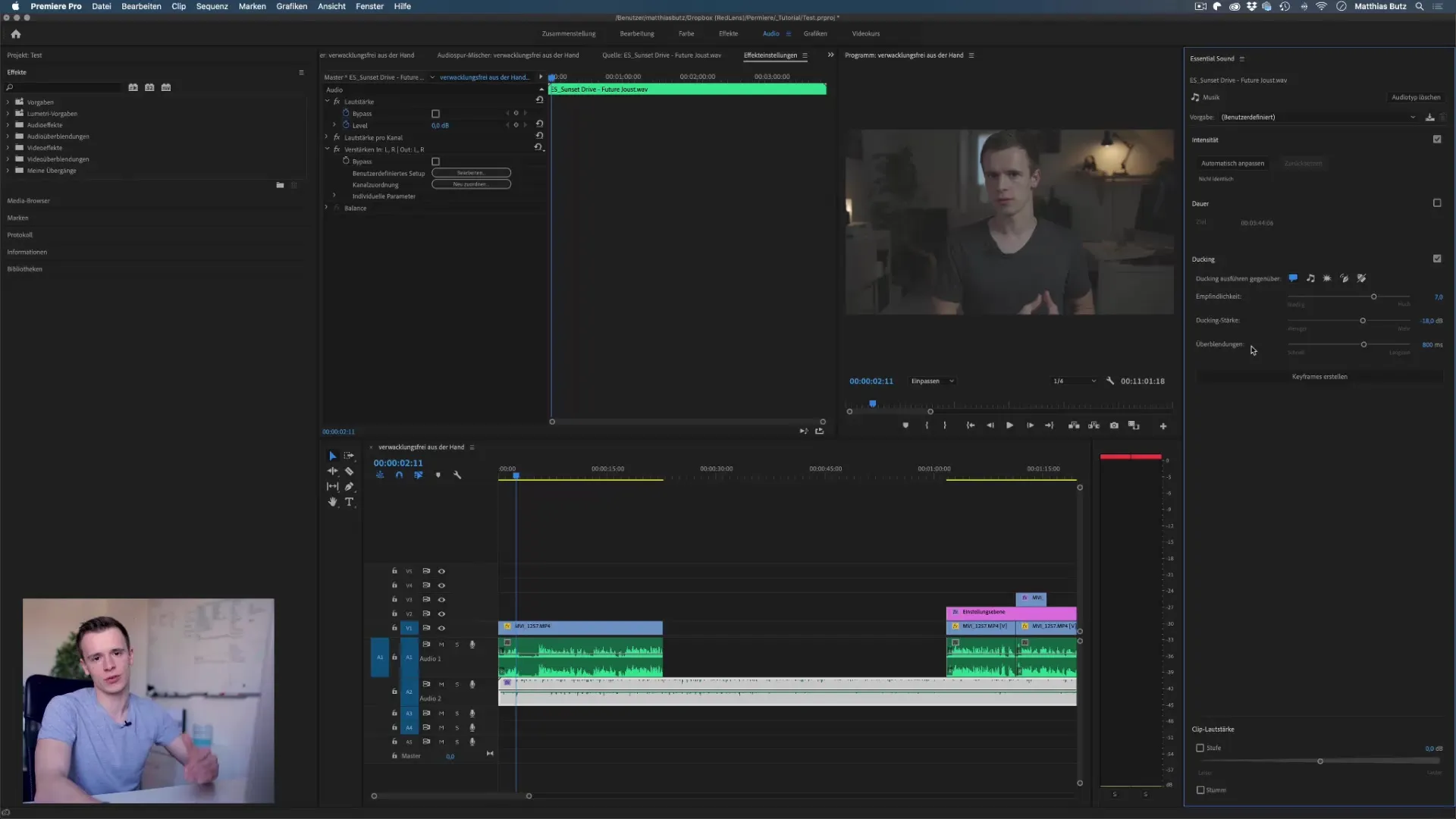This screenshot has width=1456, height=819.
Task: Toggle Bypass checkbox under Verstärken
Action: [x=435, y=162]
